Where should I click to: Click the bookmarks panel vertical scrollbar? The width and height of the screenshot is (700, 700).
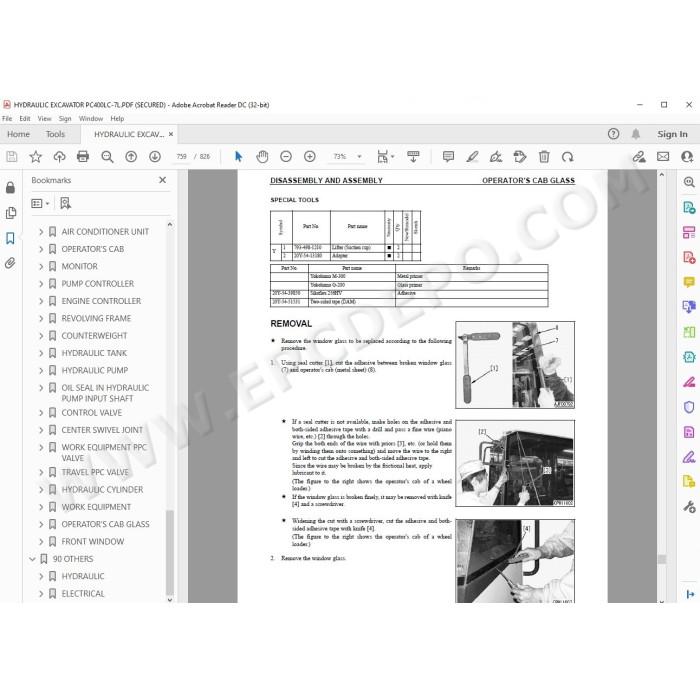(x=170, y=551)
